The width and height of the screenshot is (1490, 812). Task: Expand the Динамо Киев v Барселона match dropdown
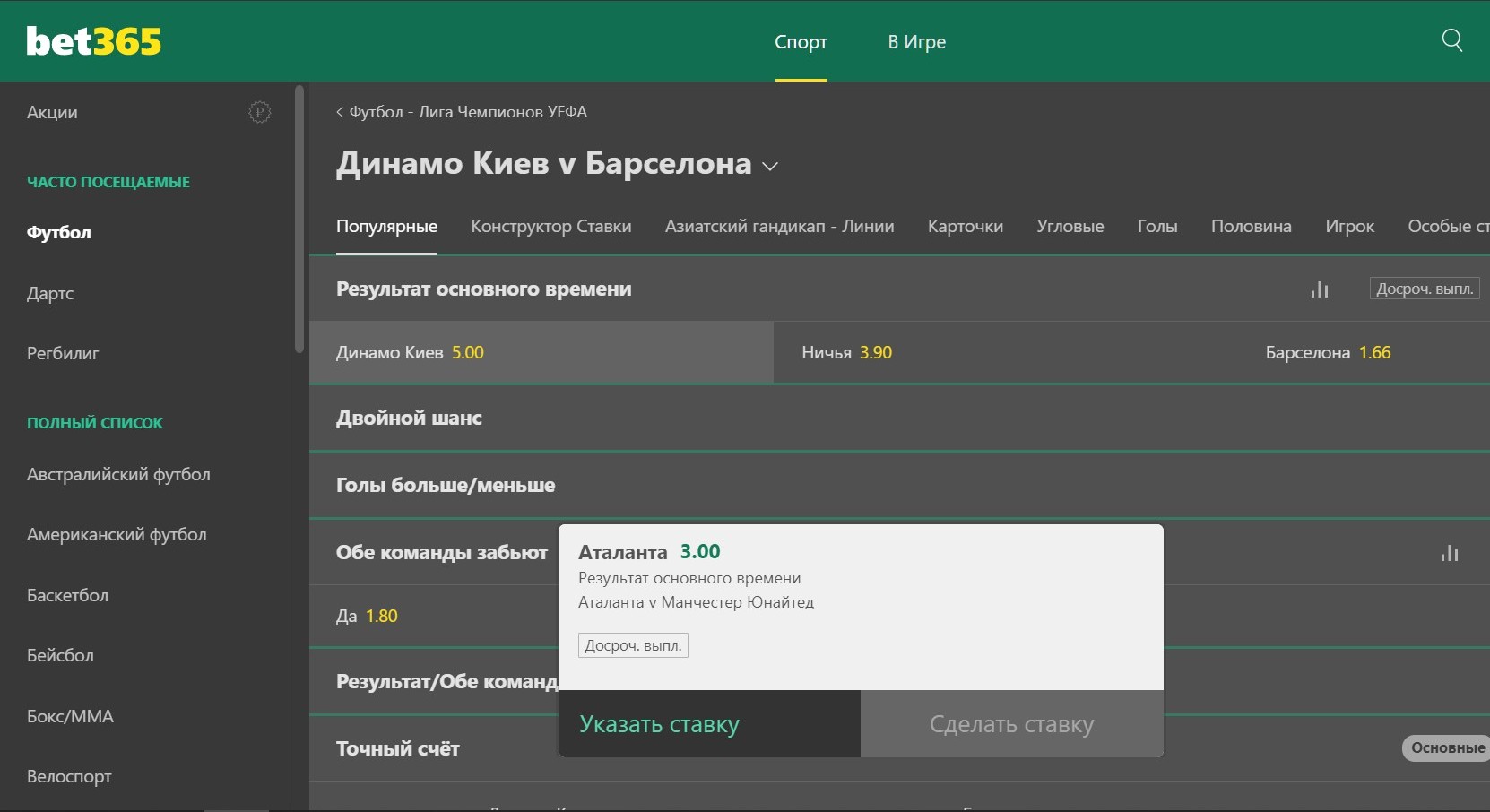[769, 166]
